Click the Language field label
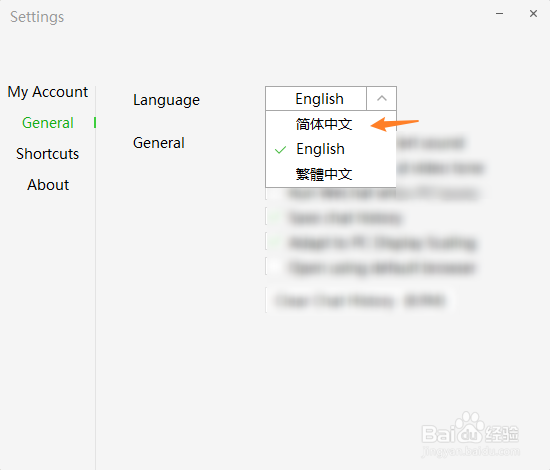Image resolution: width=550 pixels, height=470 pixels. 166,100
